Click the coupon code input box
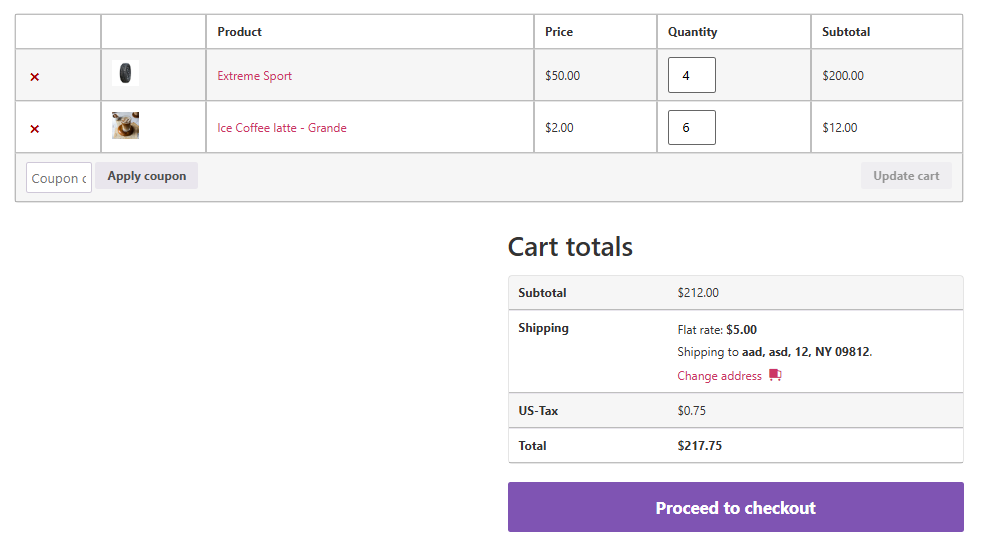 (59, 178)
